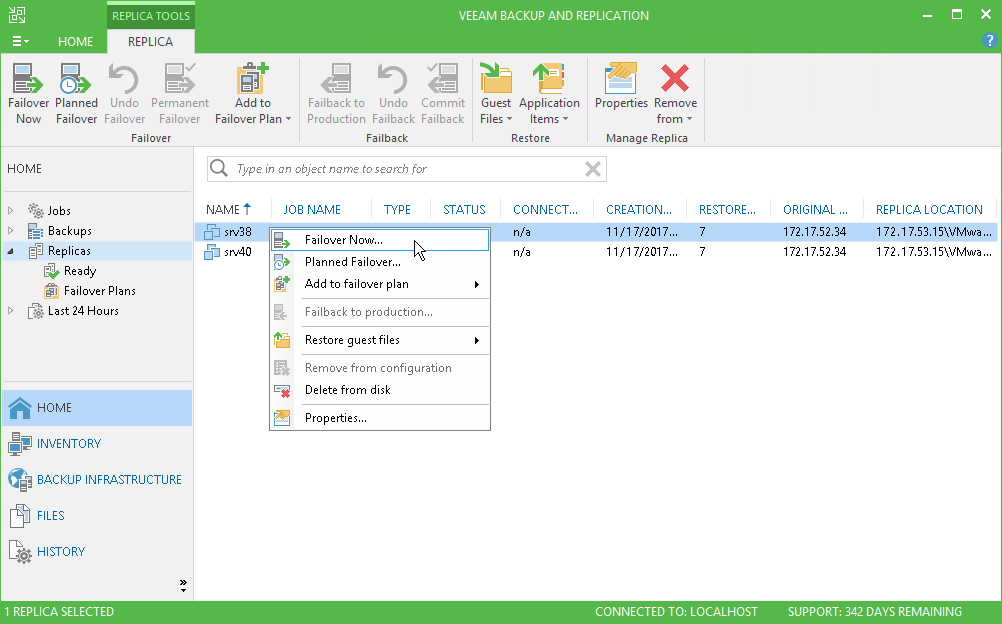Click the help question mark icon
This screenshot has width=1002, height=624.
989,41
